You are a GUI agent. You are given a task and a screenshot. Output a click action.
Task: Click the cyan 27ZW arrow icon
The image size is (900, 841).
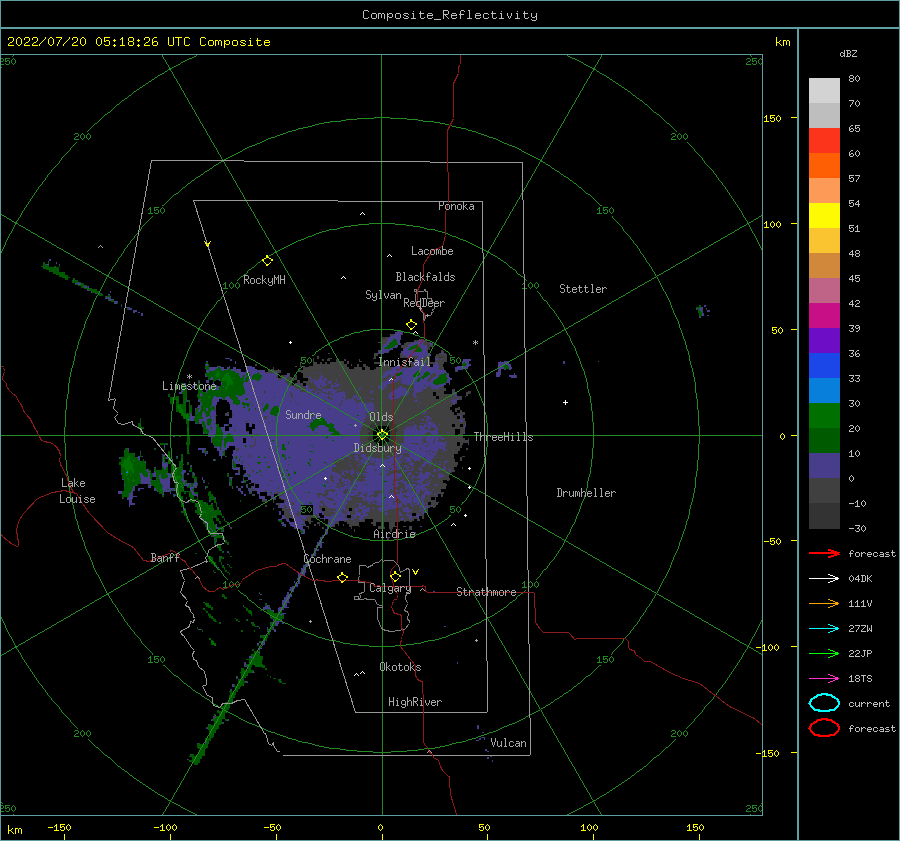(x=824, y=629)
